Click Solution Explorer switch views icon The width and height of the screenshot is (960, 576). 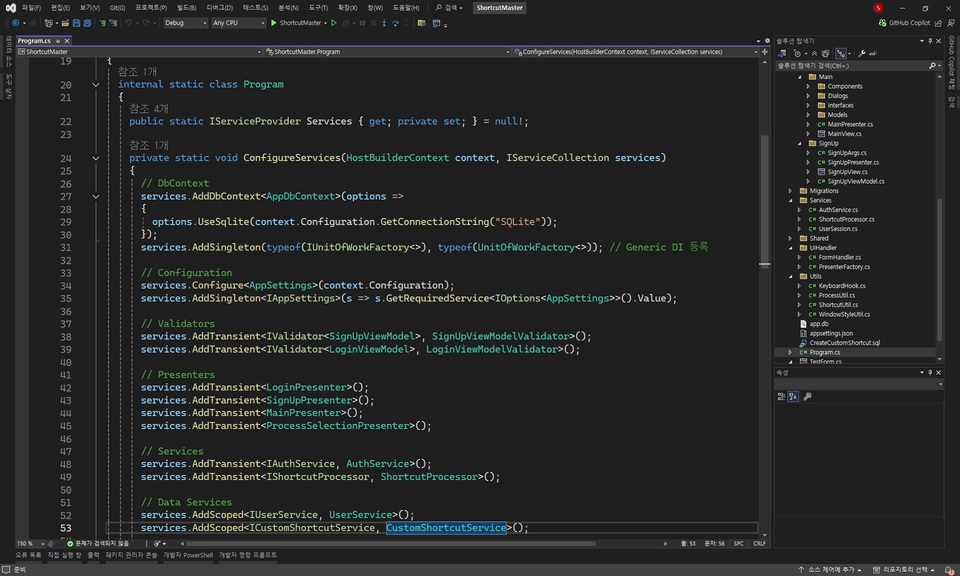(782, 53)
